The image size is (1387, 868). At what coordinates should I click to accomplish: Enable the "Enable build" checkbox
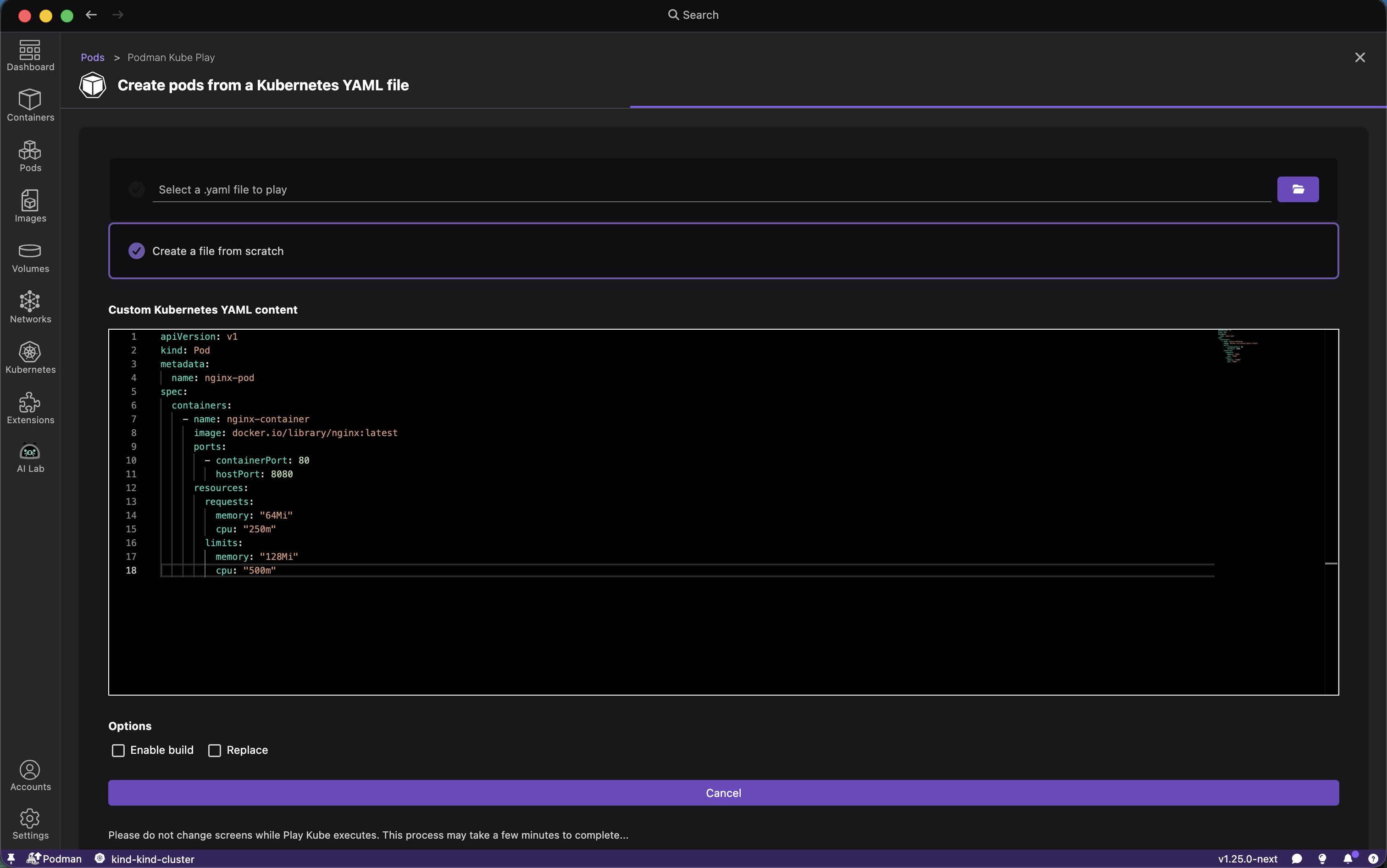click(x=118, y=750)
